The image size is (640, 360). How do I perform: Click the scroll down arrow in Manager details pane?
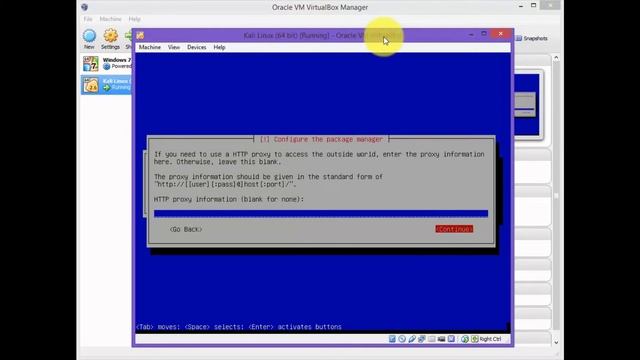[x=556, y=342]
